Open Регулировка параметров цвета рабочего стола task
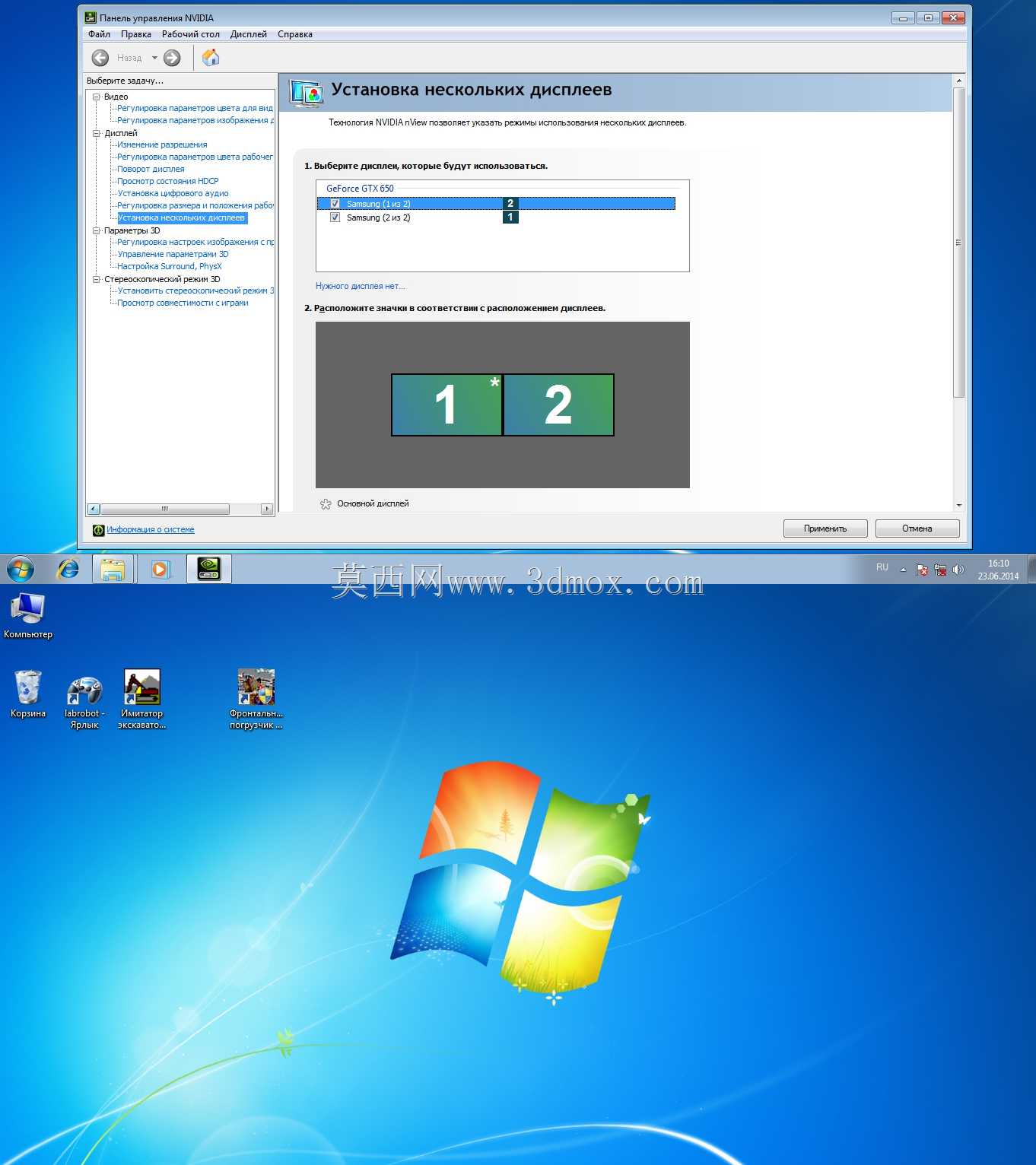 (195, 157)
